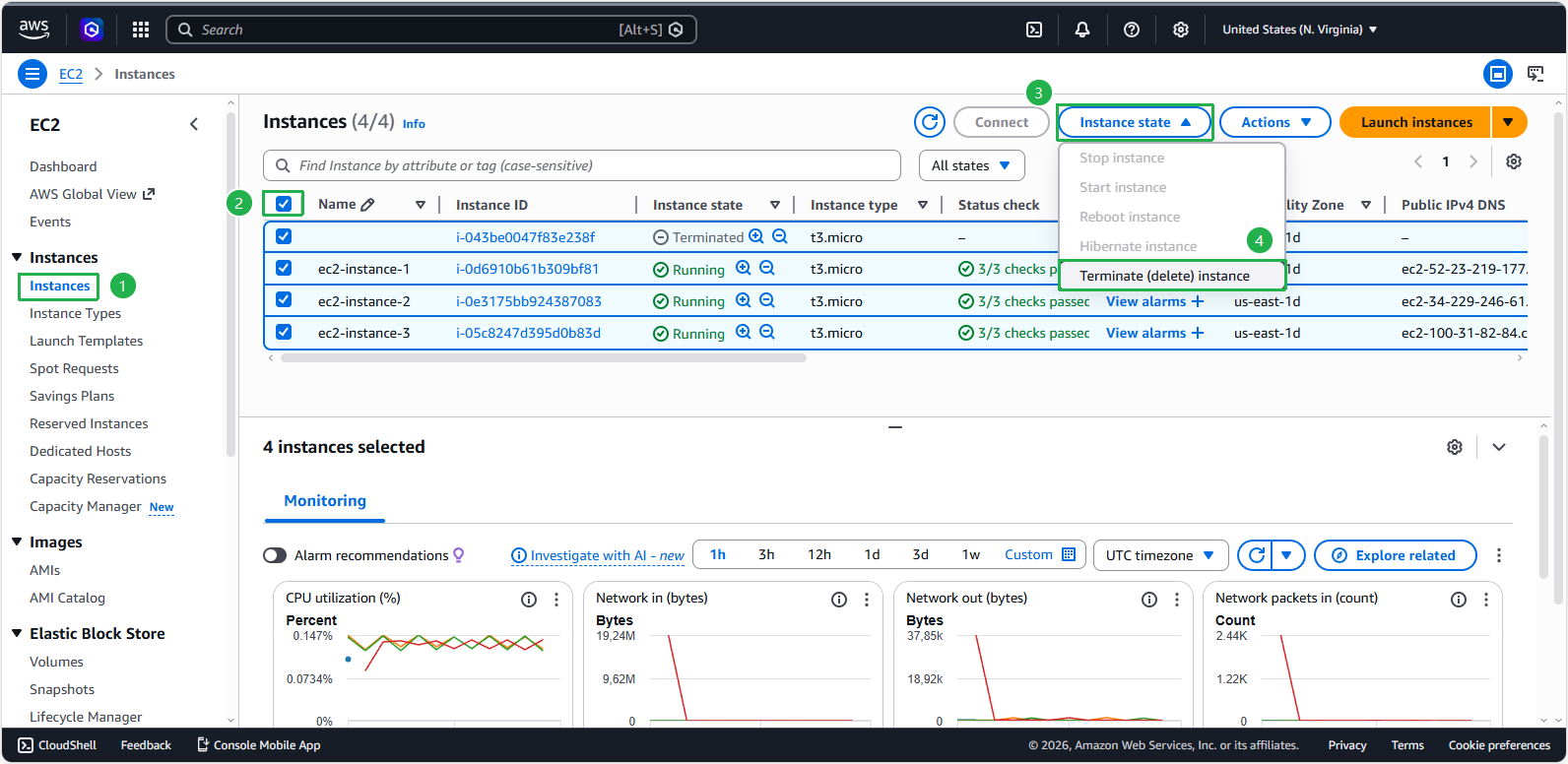Viewport: 1568px width, 764px height.
Task: Refresh the instances list
Action: (x=930, y=122)
